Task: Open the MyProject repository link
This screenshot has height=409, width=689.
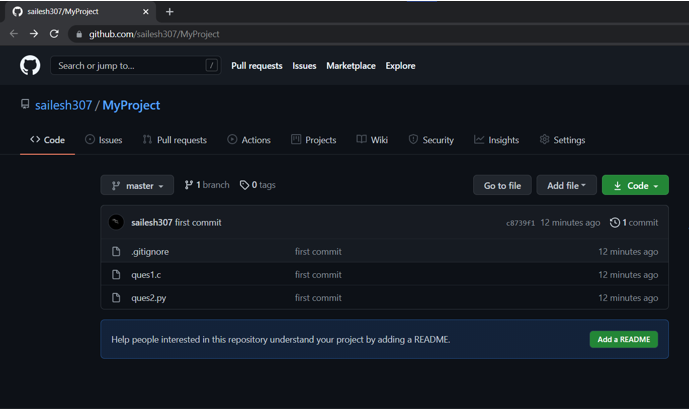Action: [x=131, y=105]
